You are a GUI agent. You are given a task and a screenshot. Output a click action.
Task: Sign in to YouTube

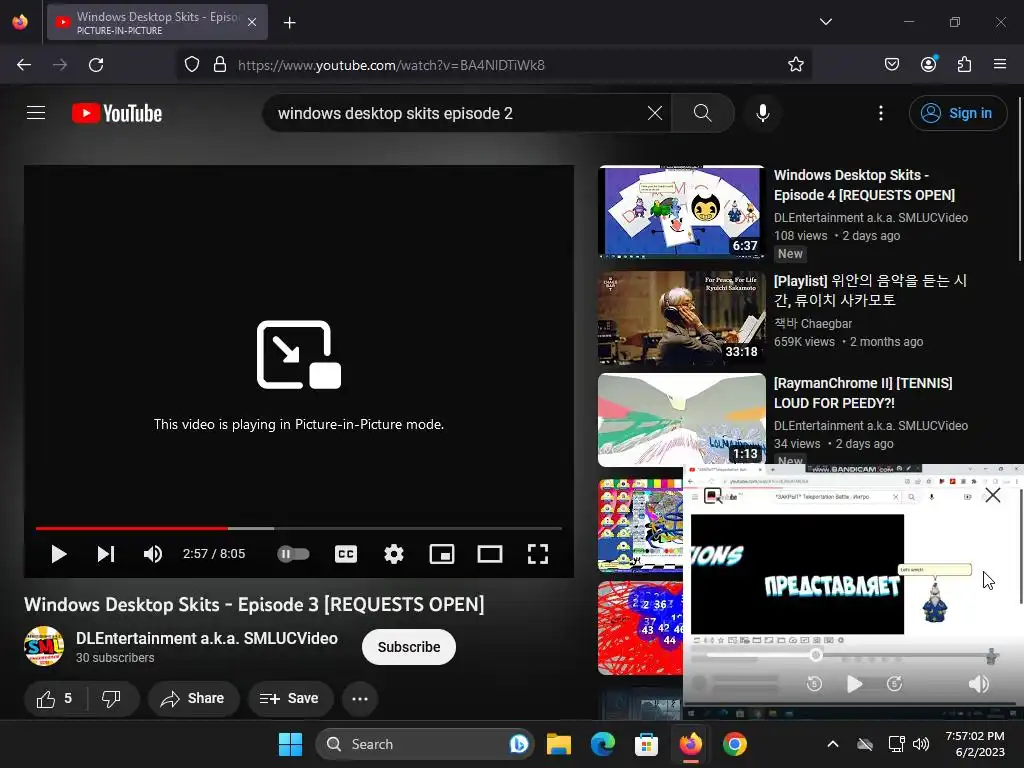(x=957, y=113)
